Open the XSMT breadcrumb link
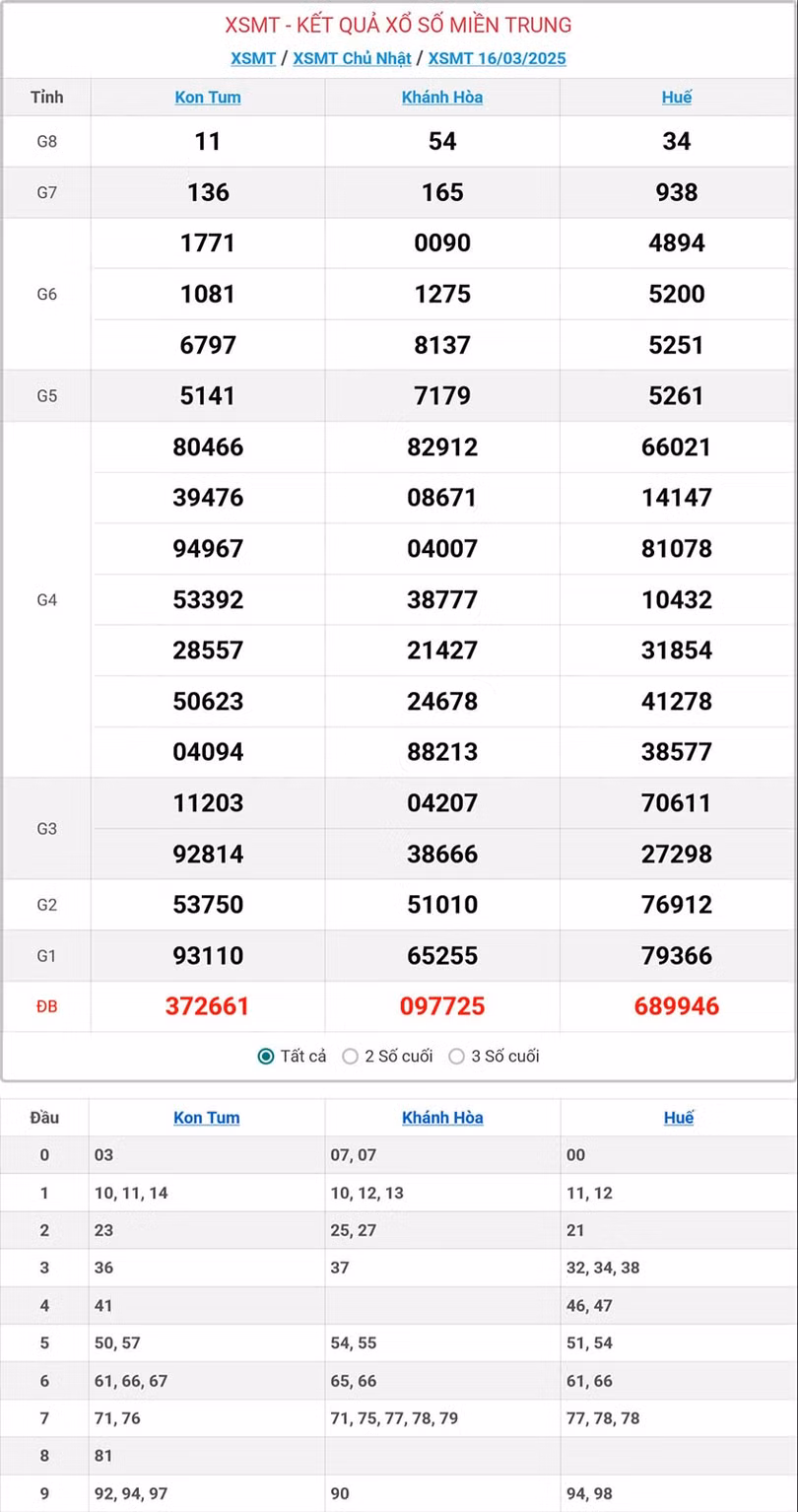This screenshot has height=1512, width=798. pos(253,58)
